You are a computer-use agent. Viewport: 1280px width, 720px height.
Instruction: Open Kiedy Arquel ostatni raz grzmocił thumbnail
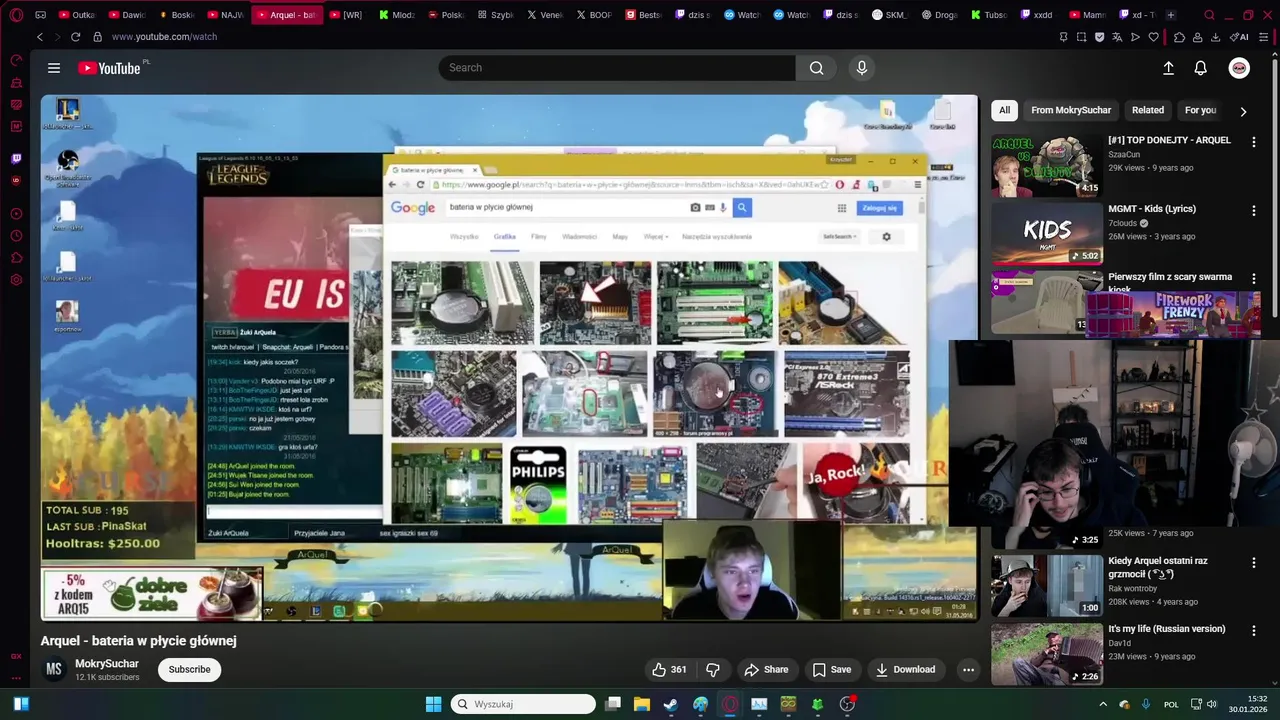click(1046, 585)
